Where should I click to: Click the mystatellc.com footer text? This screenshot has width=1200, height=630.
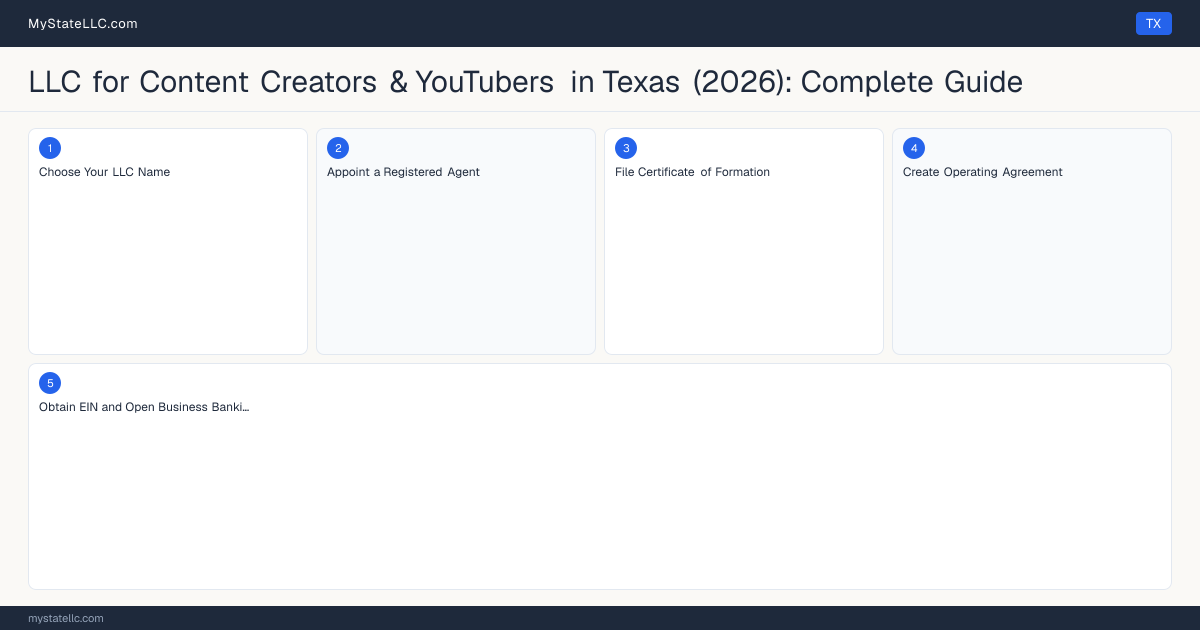tap(66, 618)
